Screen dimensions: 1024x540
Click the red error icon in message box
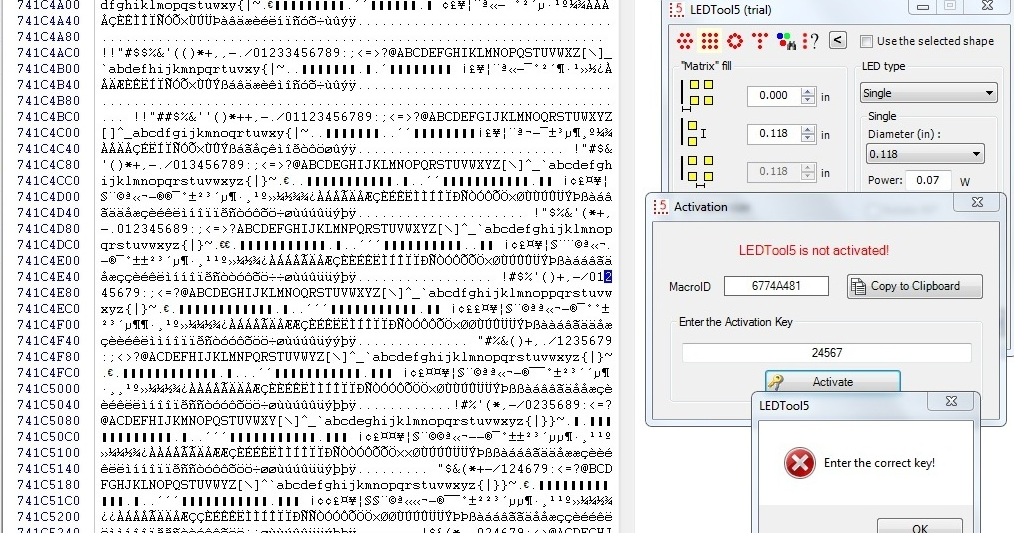click(799, 463)
